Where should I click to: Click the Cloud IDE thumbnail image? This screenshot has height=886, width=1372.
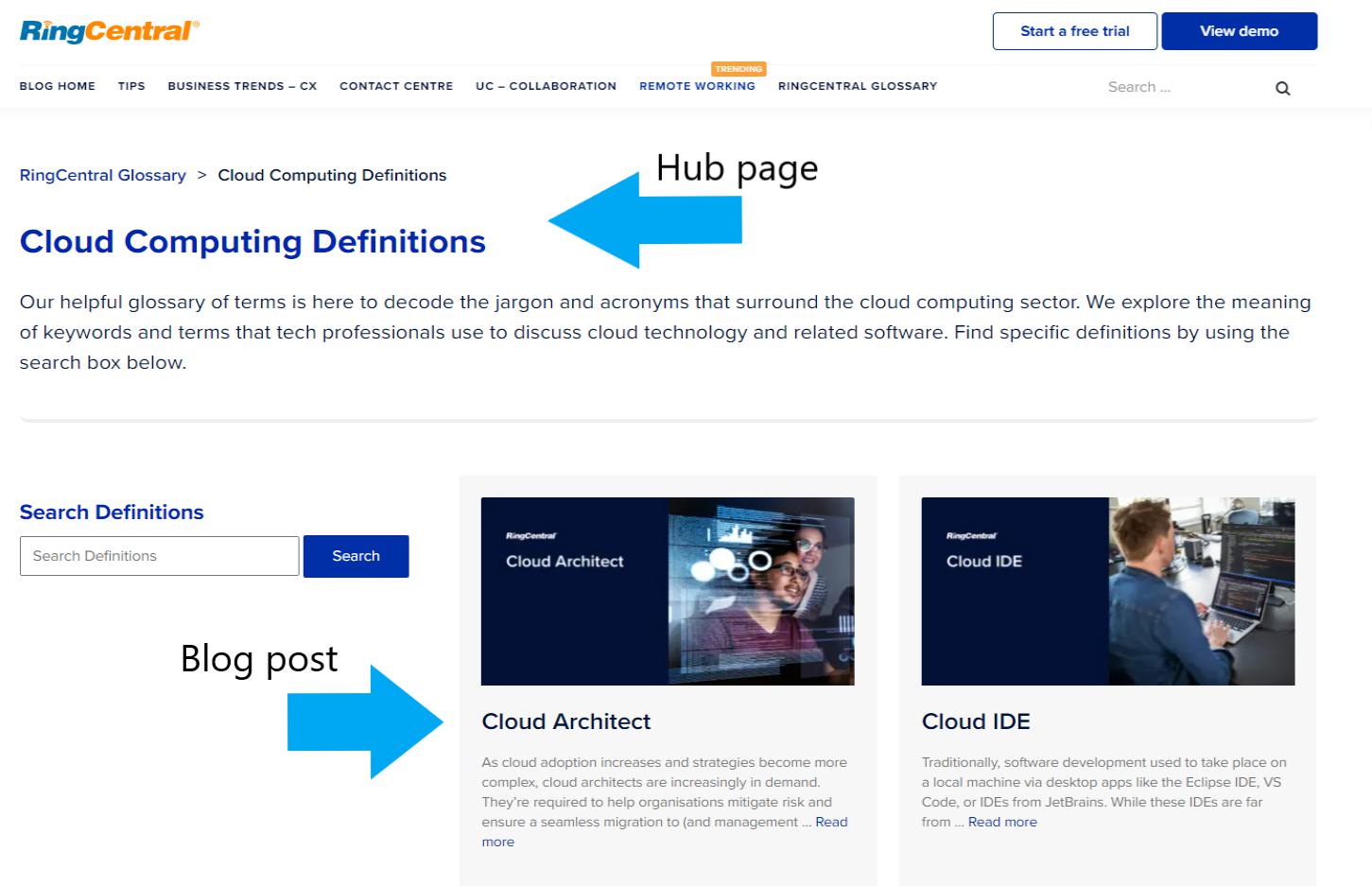coord(1107,590)
